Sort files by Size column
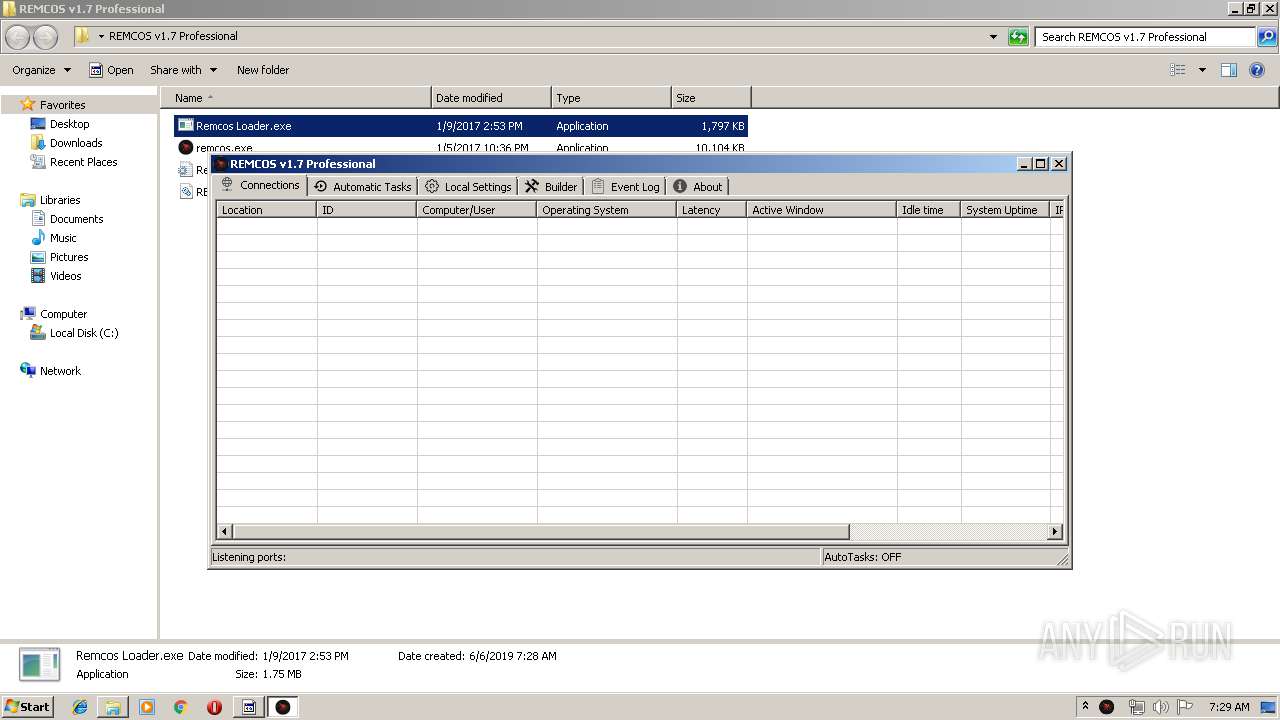The width and height of the screenshot is (1280, 720). [x=711, y=98]
